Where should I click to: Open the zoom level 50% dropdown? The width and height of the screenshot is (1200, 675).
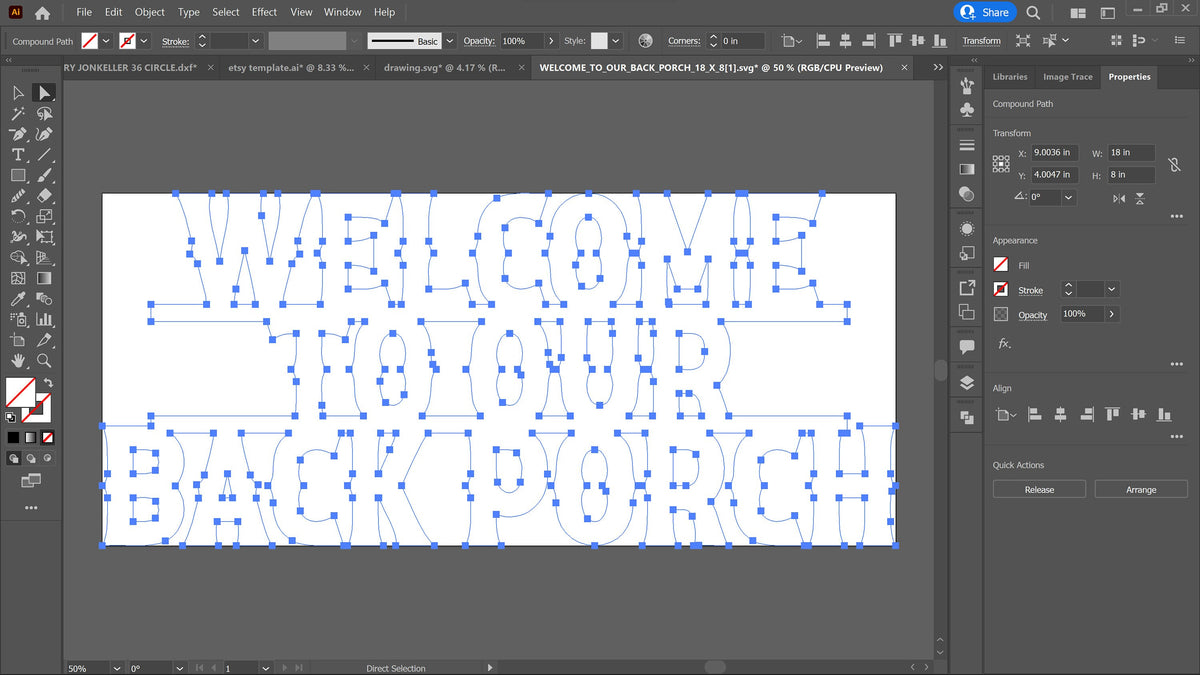point(118,668)
